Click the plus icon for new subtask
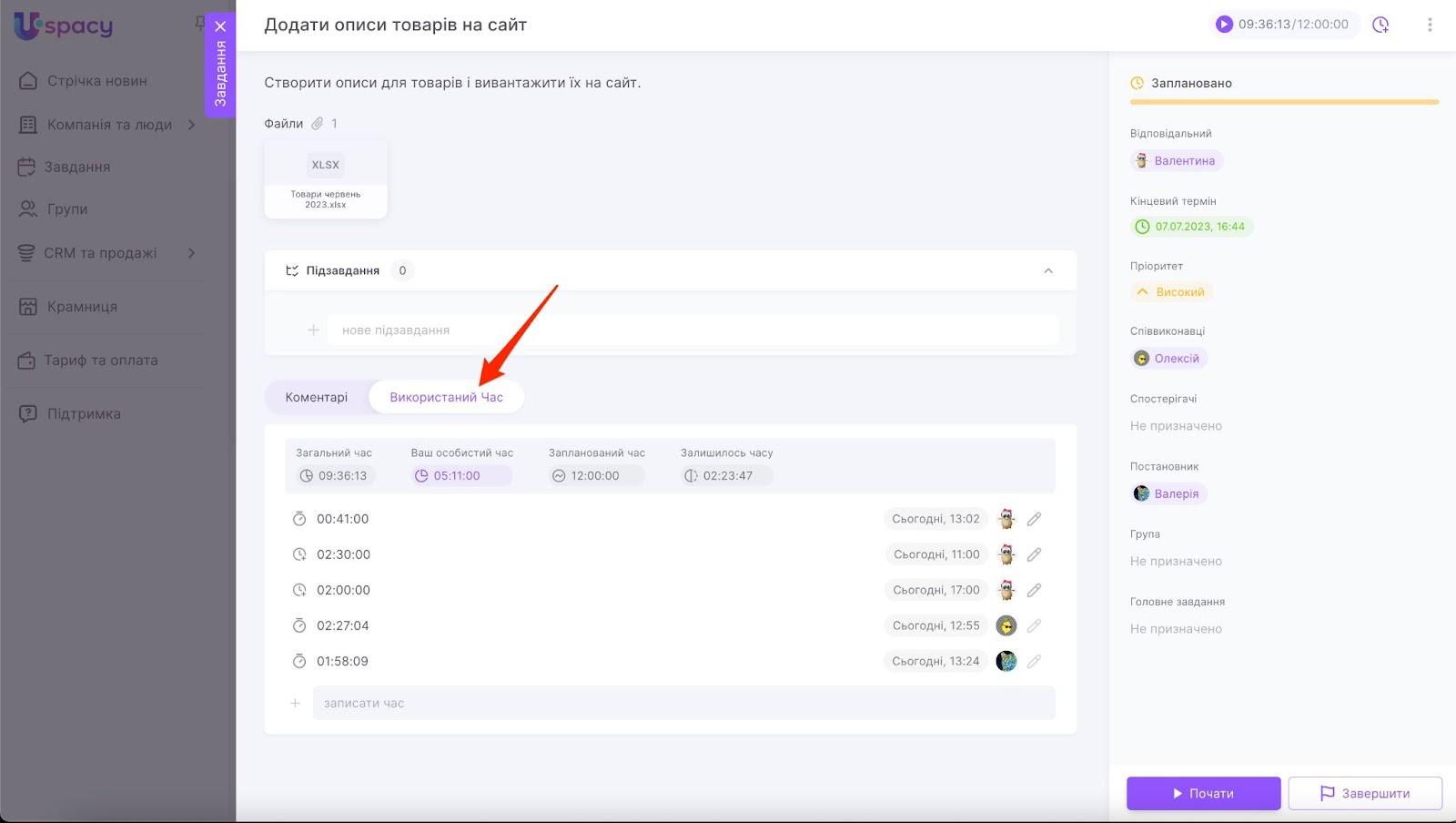The height and width of the screenshot is (823, 1456). click(x=313, y=330)
